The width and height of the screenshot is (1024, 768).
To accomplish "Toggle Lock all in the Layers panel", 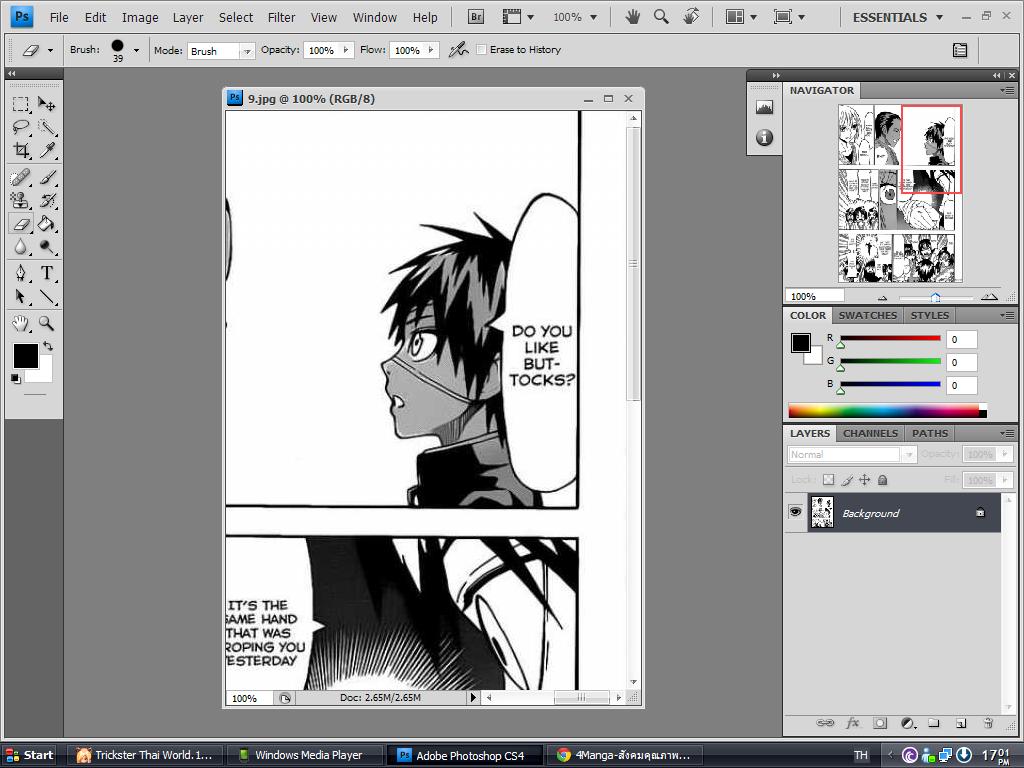I will pos(882,480).
